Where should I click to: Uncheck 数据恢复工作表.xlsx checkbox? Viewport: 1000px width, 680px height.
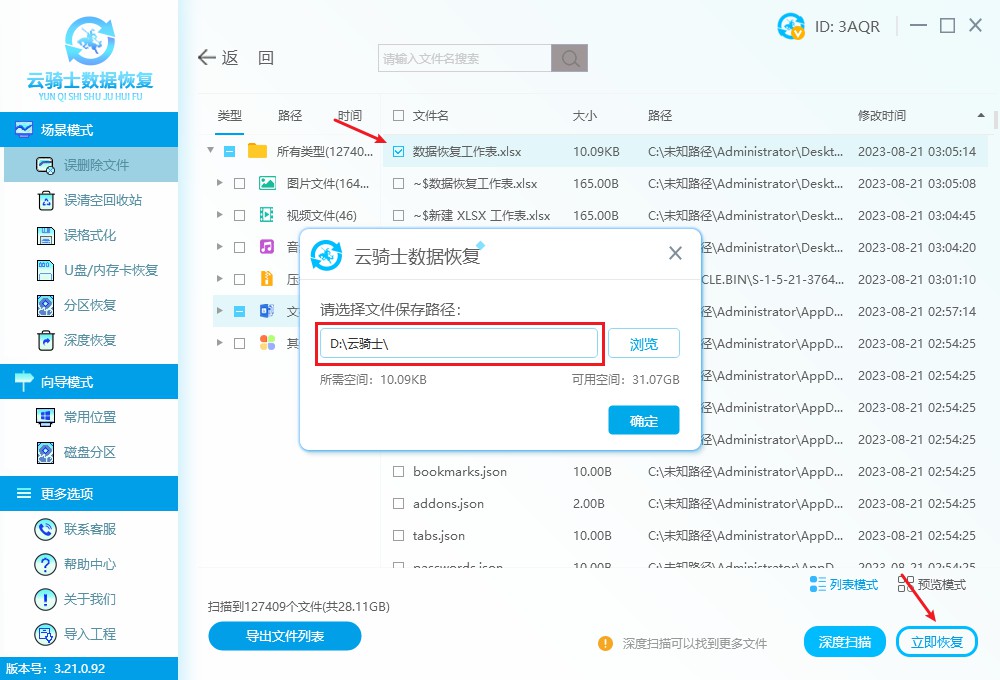(x=399, y=152)
